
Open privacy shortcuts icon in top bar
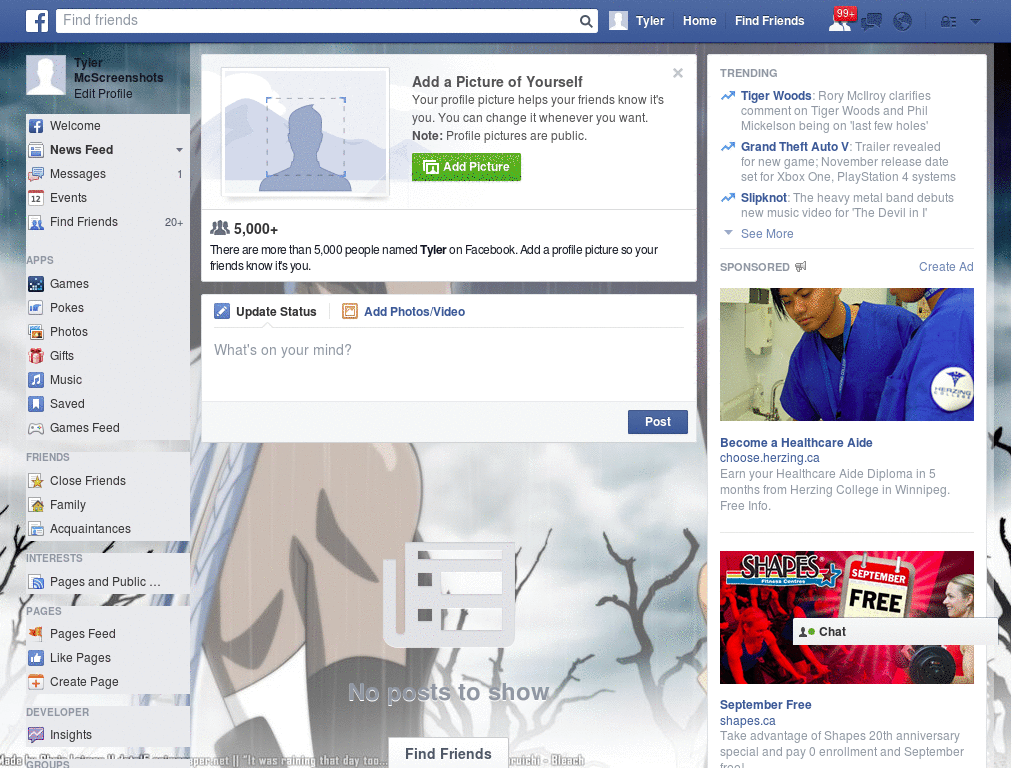click(x=948, y=22)
